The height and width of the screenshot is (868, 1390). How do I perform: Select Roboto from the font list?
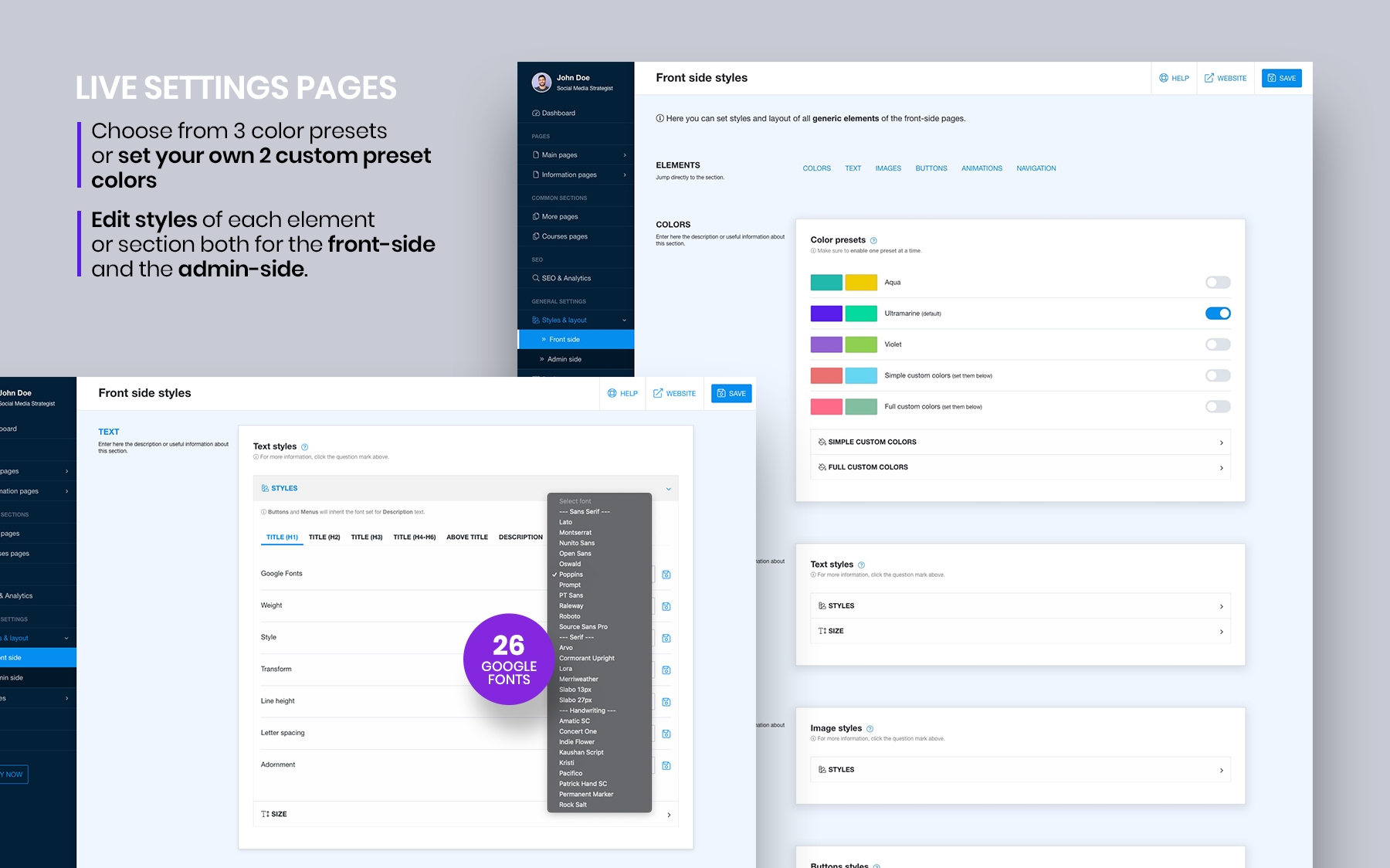(570, 616)
